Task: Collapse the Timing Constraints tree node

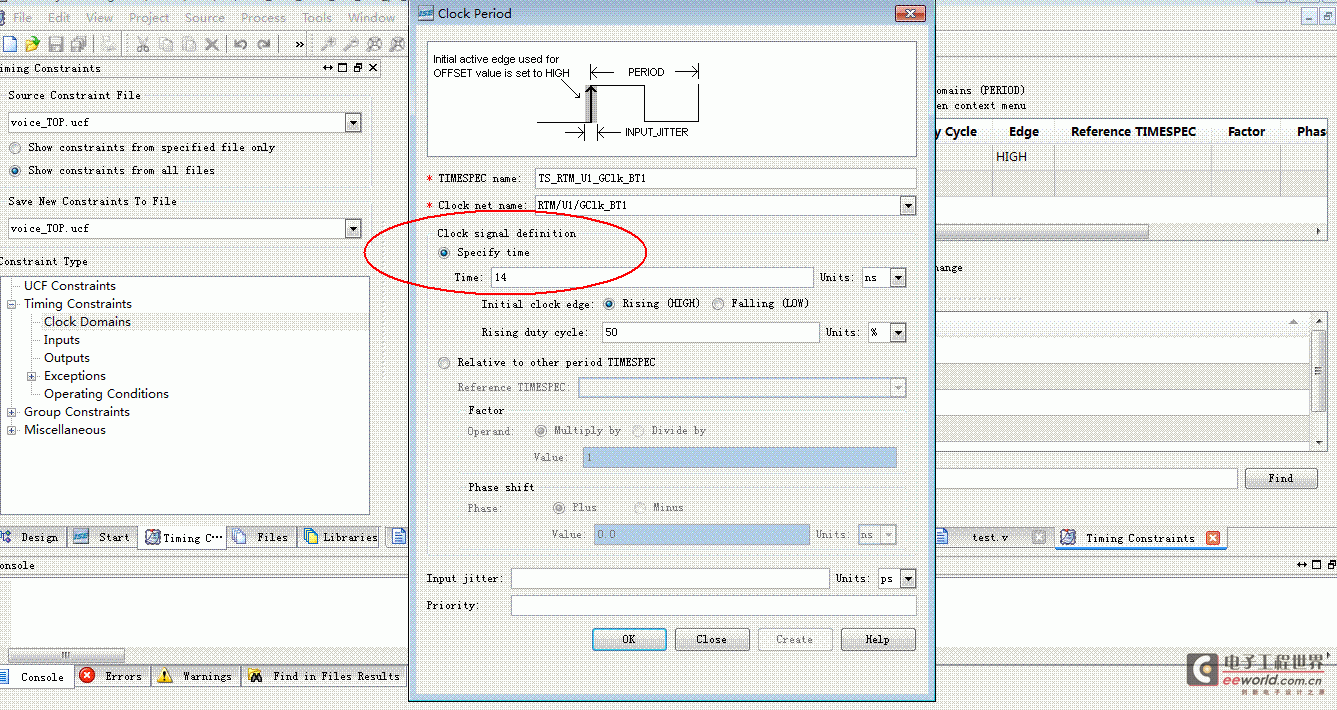Action: [x=12, y=304]
